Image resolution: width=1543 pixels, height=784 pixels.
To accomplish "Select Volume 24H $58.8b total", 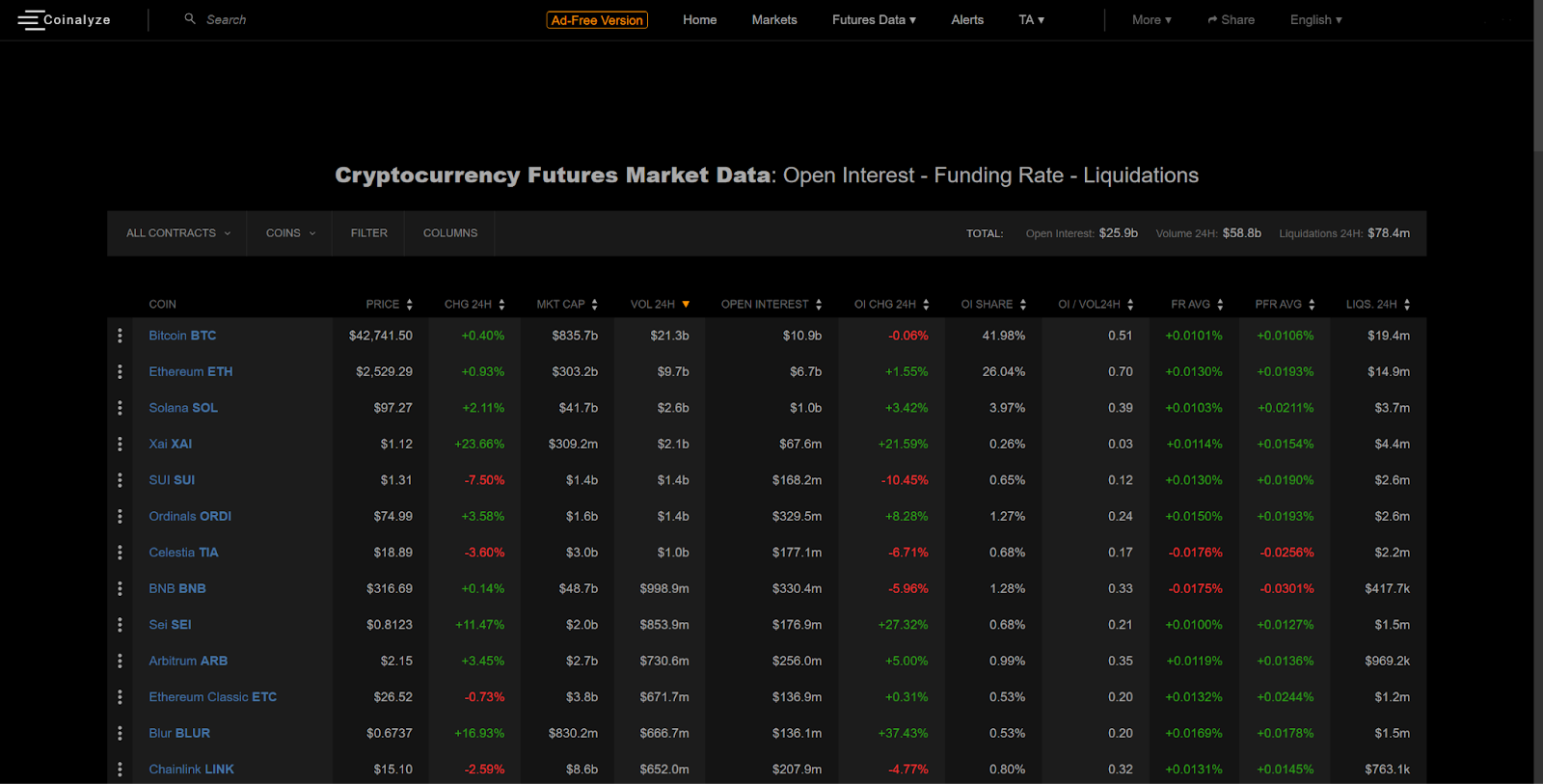I will tap(1242, 233).
